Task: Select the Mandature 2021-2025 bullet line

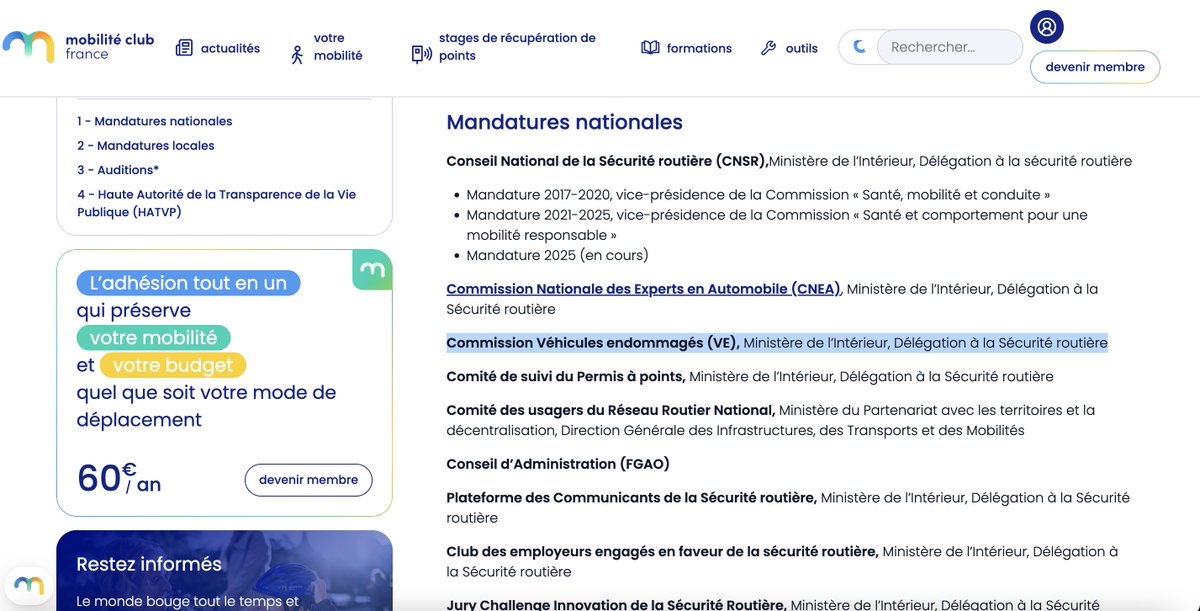Action: [x=777, y=225]
